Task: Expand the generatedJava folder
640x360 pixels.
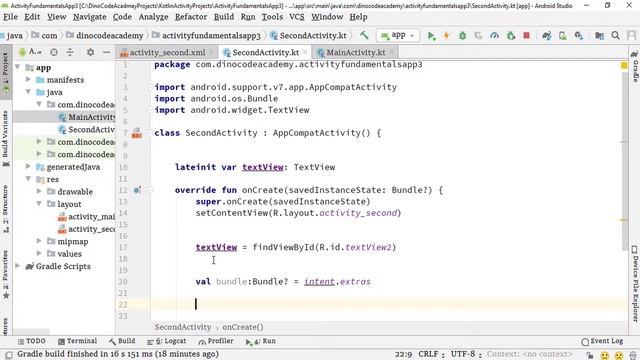Action: pos(28,167)
